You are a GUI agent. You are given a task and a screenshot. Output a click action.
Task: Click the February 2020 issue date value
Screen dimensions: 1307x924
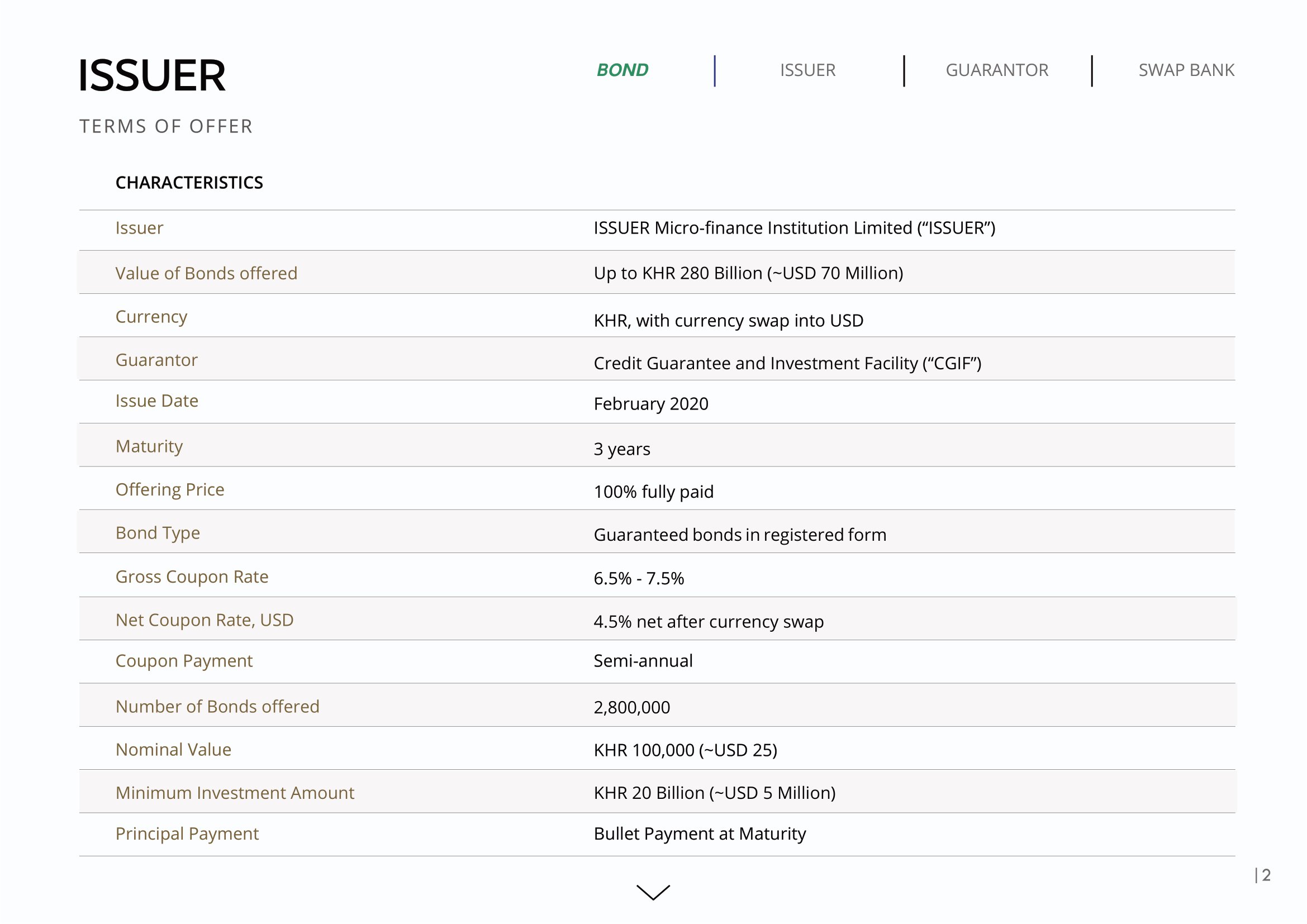coord(650,404)
